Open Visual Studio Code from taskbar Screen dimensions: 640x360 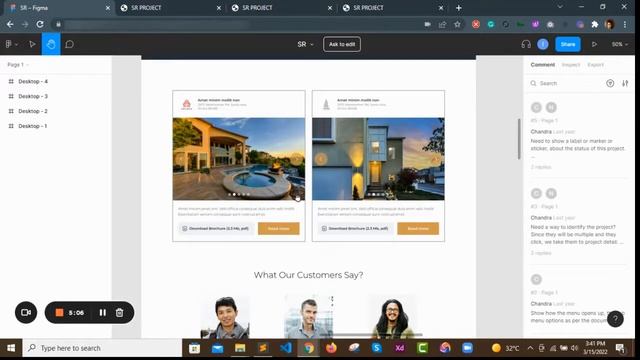286,348
